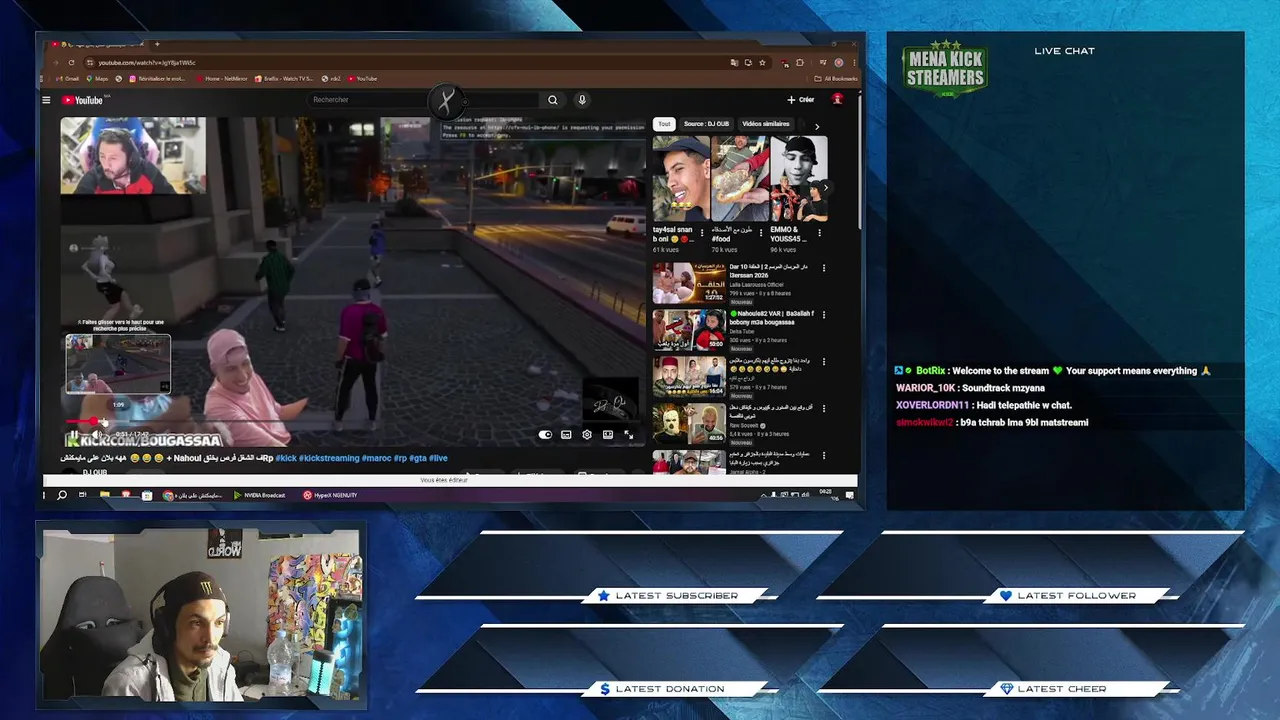Switch player to theater mode
This screenshot has width=1280, height=720.
[x=608, y=435]
